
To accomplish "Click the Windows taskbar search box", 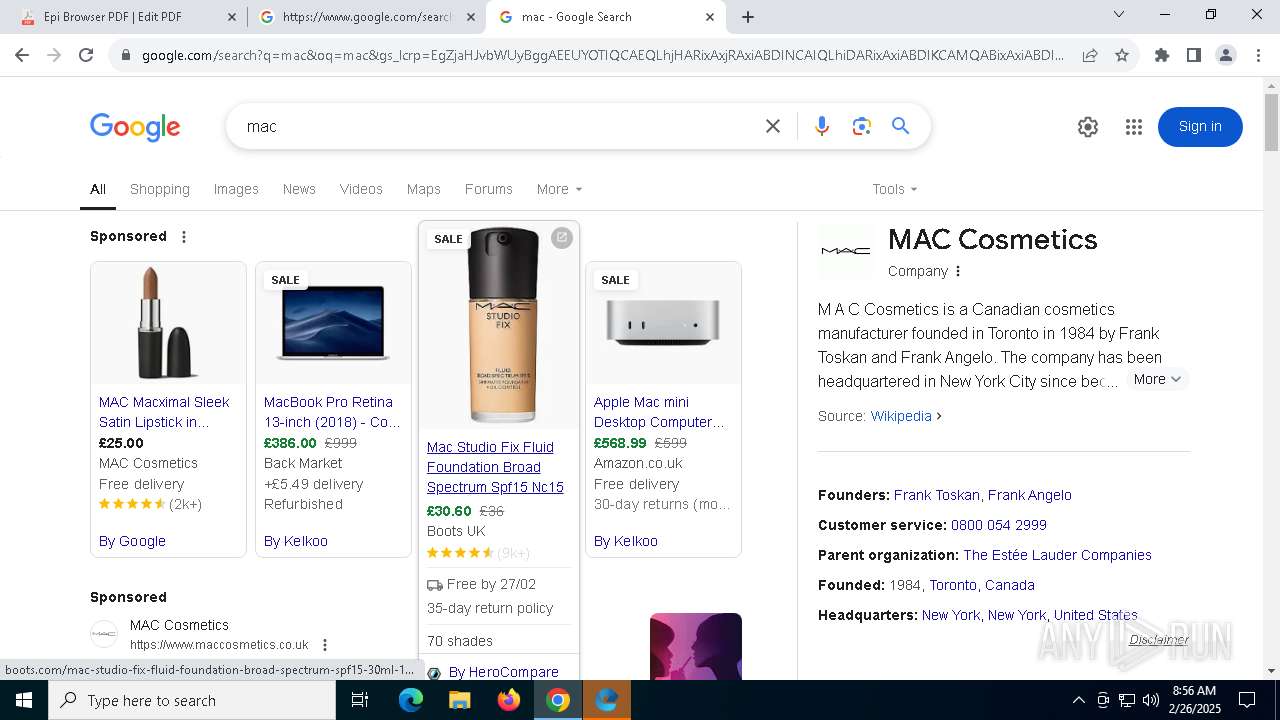I will pos(192,700).
